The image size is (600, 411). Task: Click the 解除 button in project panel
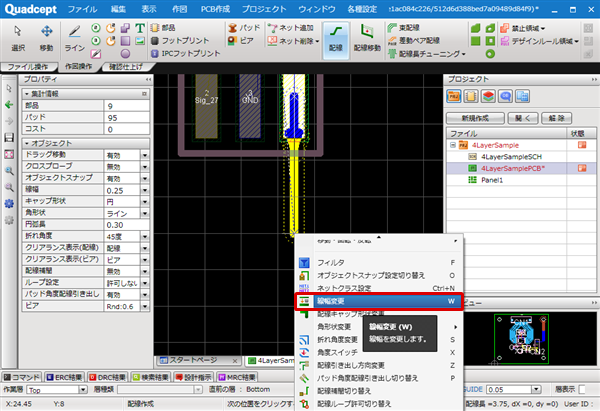557,118
